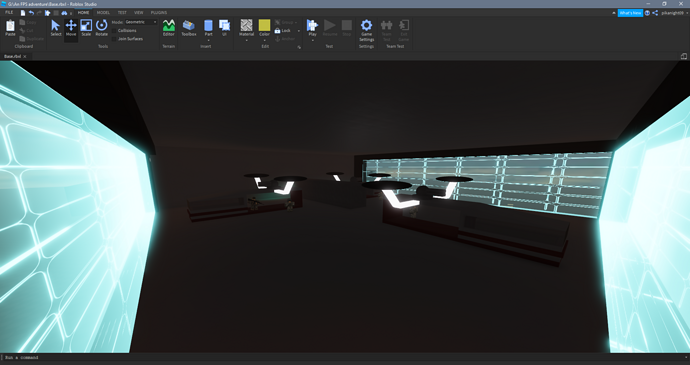The height and width of the screenshot is (365, 690).
Task: Expand the Color dropdown arrow
Action: tap(264, 41)
